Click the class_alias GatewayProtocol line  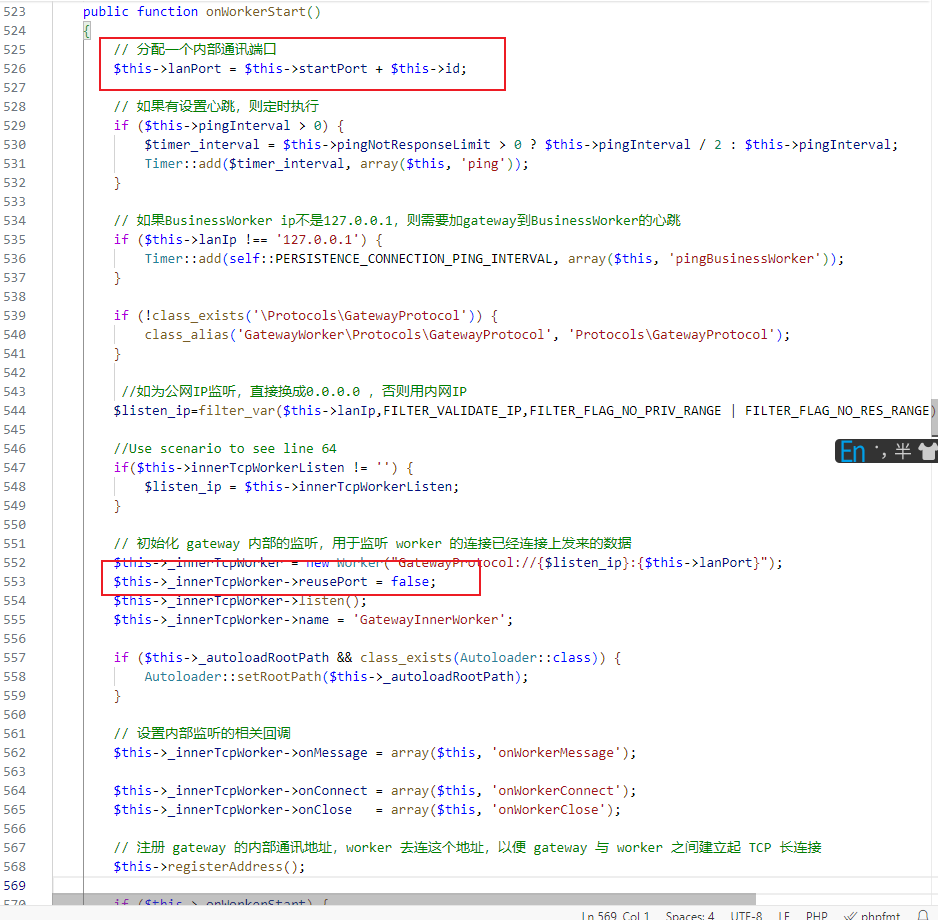tap(467, 334)
